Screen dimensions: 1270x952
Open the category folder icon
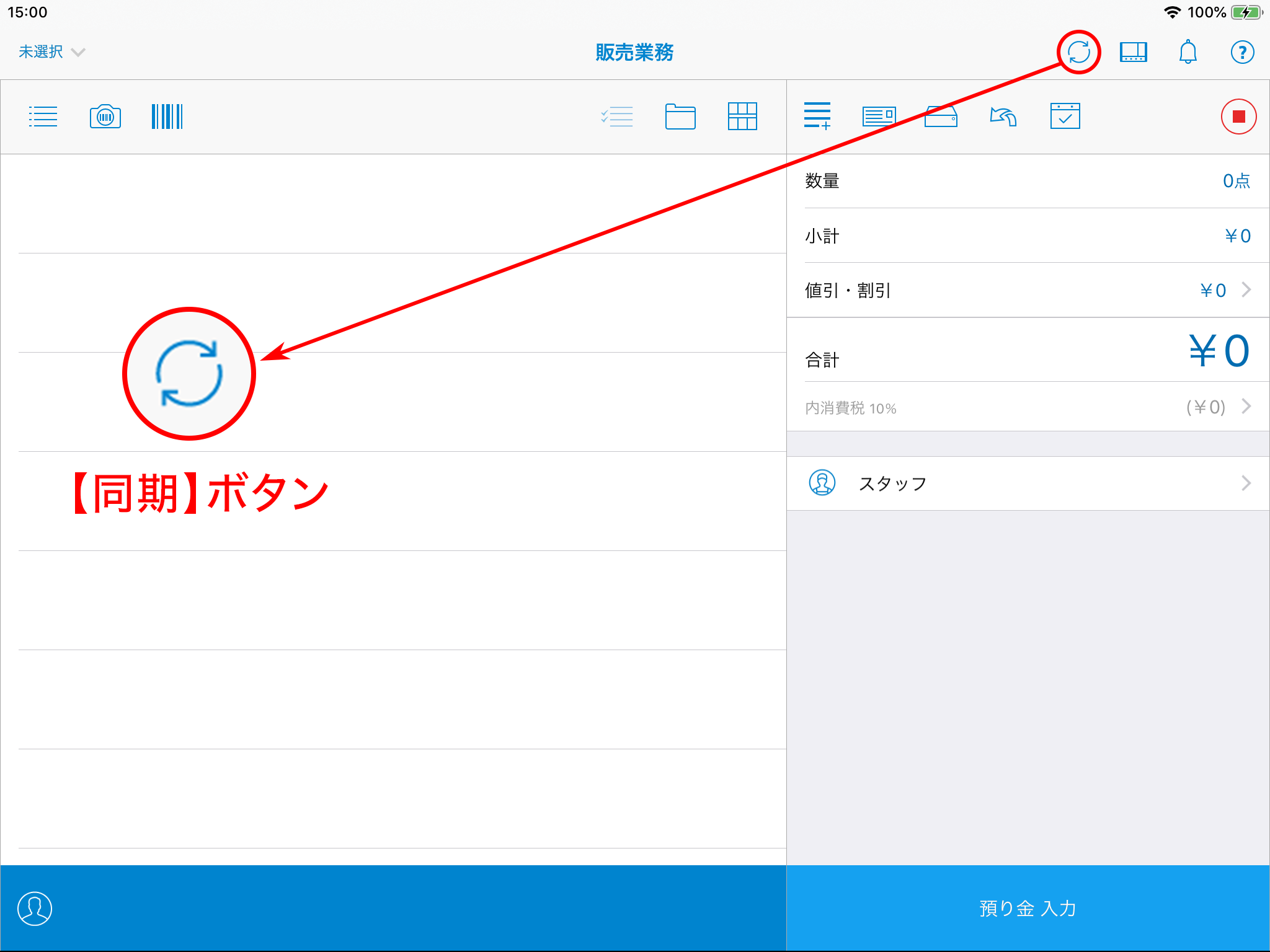[680, 117]
